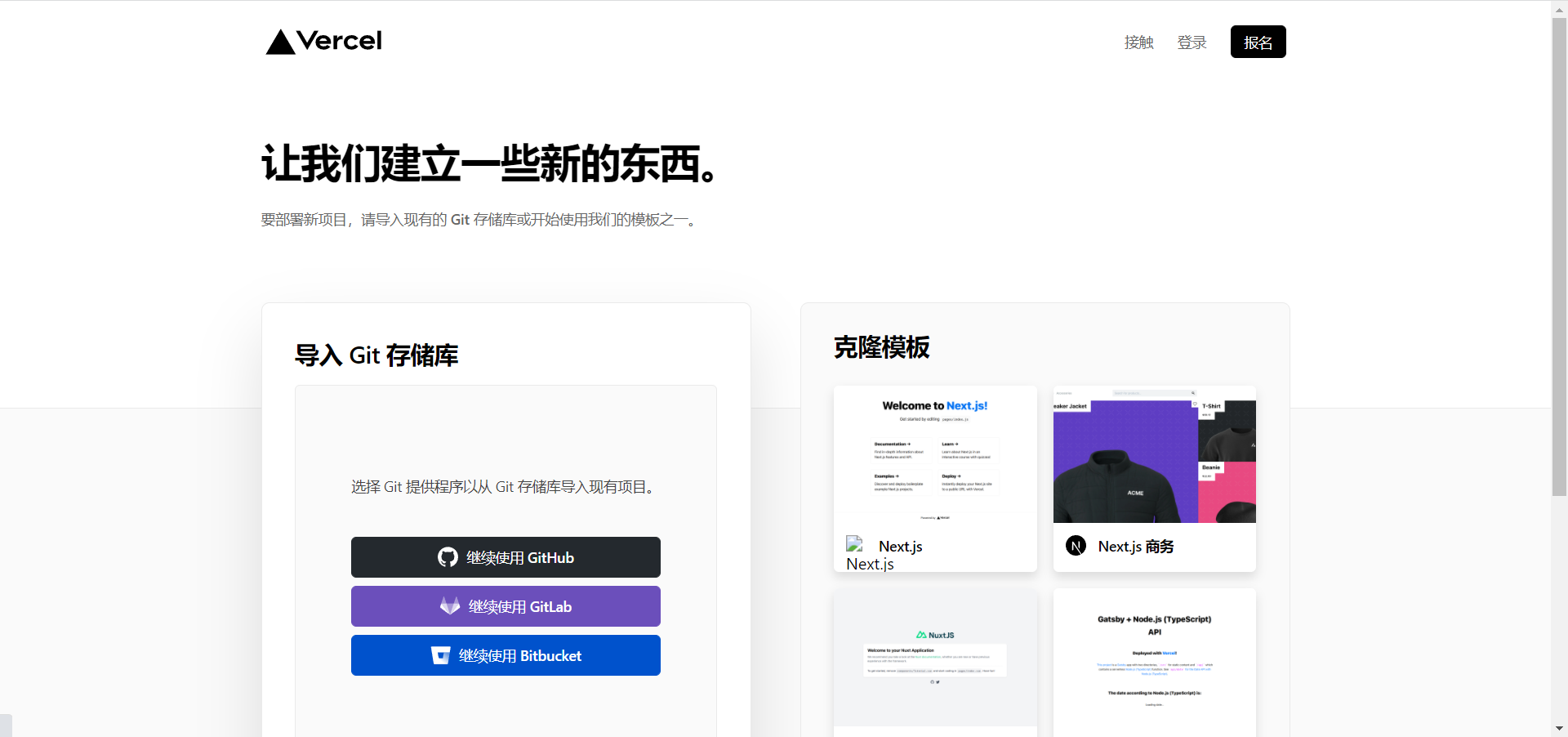
Task: Click the page vertical scrollbar thumb
Action: (x=1559, y=256)
